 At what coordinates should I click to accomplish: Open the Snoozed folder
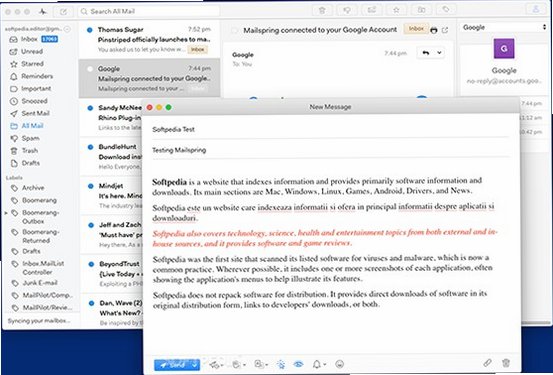click(x=29, y=101)
